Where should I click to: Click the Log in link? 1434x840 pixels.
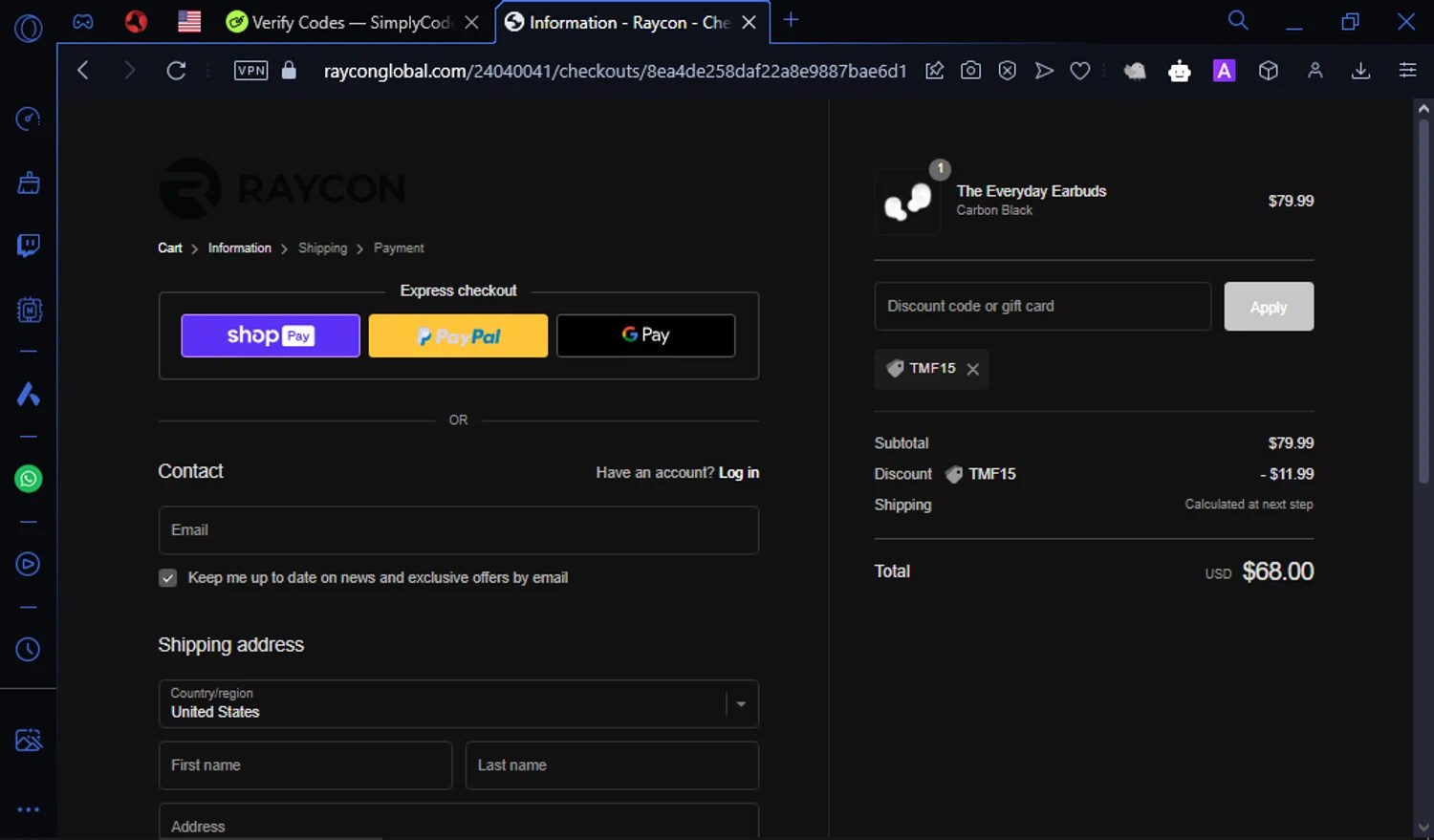click(x=739, y=472)
